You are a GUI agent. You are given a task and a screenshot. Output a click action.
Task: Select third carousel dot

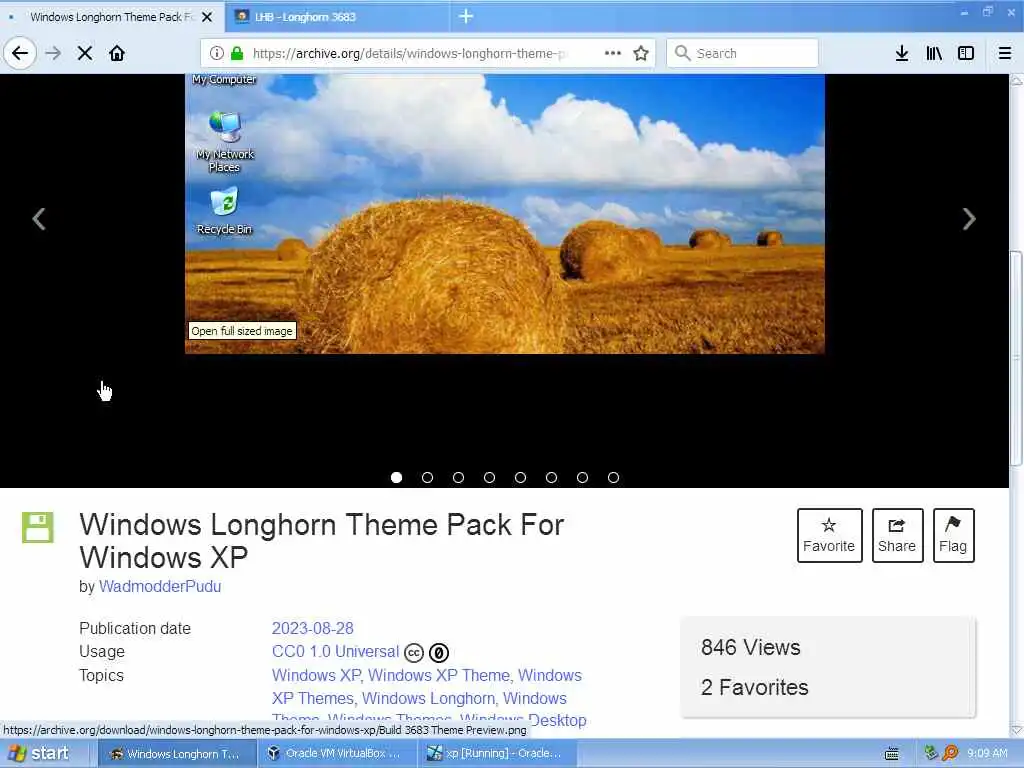(x=458, y=477)
